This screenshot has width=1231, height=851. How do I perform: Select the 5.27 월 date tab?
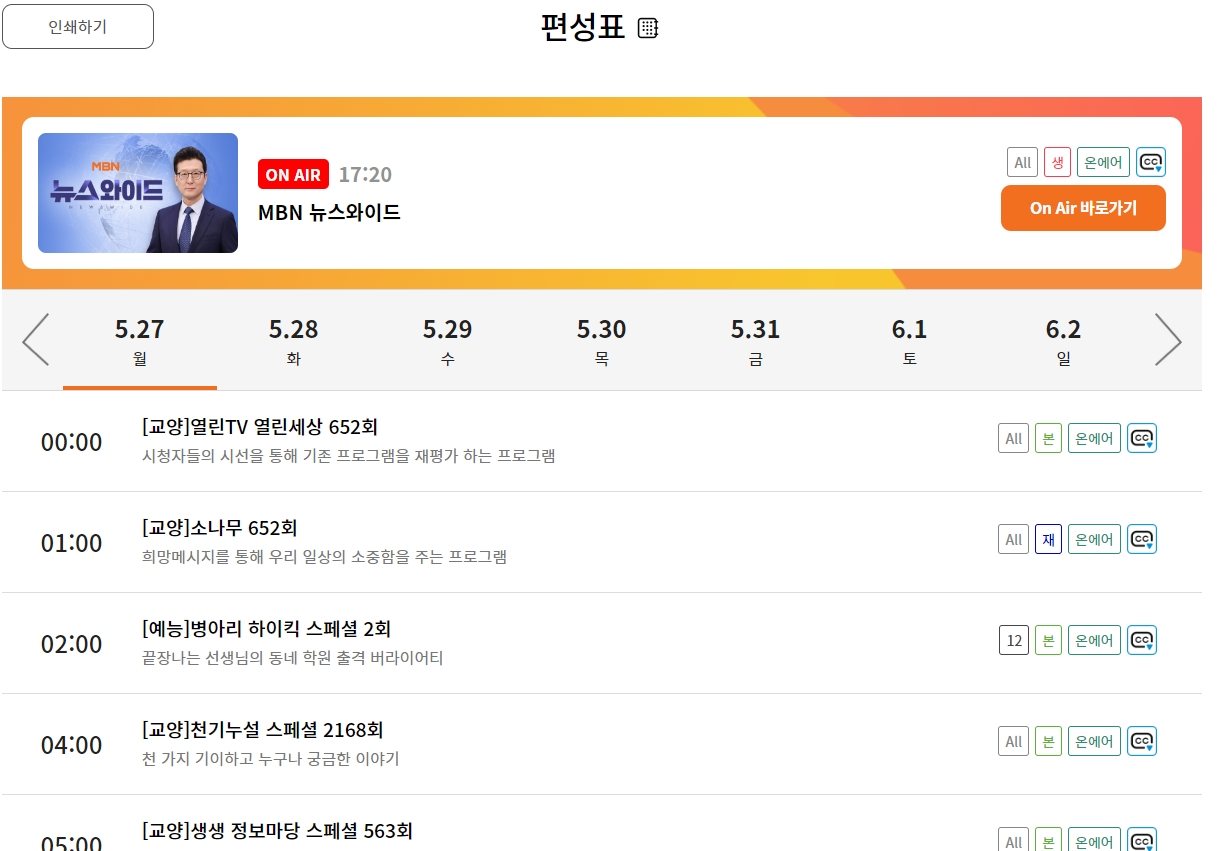[x=140, y=341]
